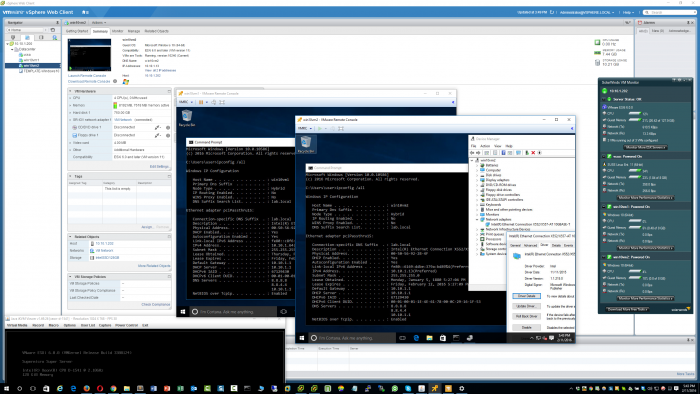Collapse the 10.10.1.200 tree node

(x=8, y=44)
